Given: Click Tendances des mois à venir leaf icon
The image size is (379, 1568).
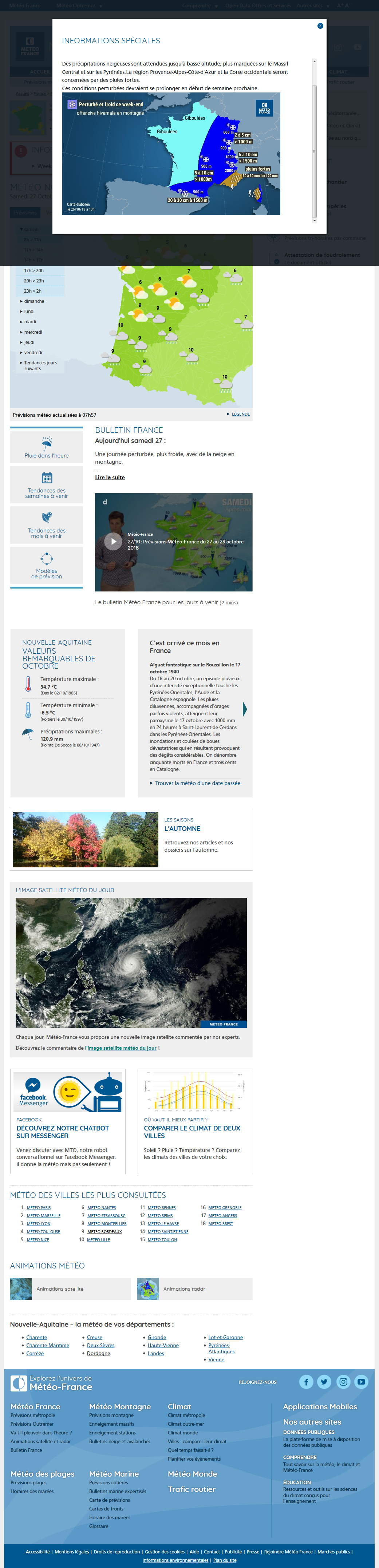Looking at the screenshot, I should point(47,518).
